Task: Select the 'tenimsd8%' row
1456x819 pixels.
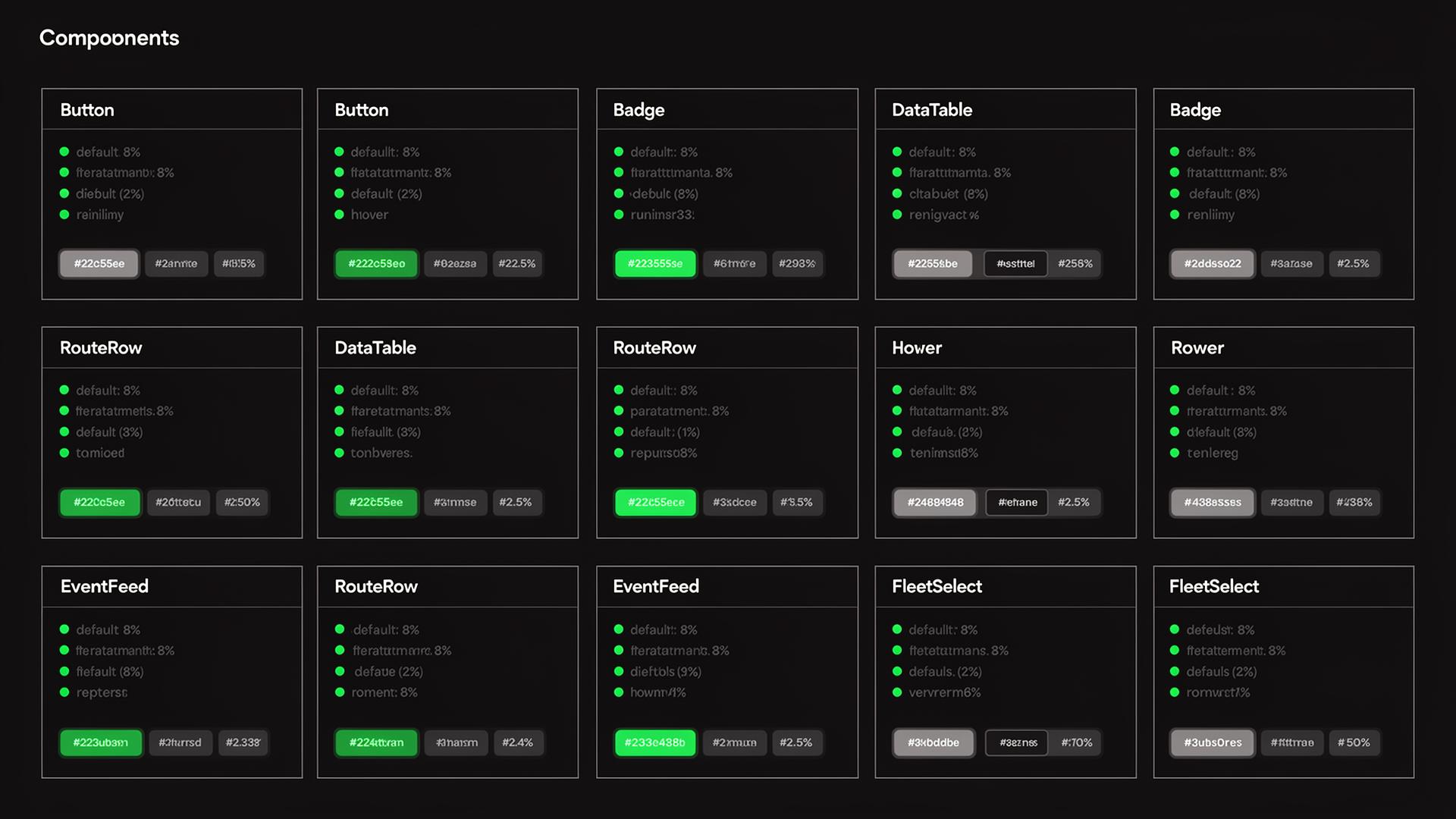Action: [x=935, y=453]
